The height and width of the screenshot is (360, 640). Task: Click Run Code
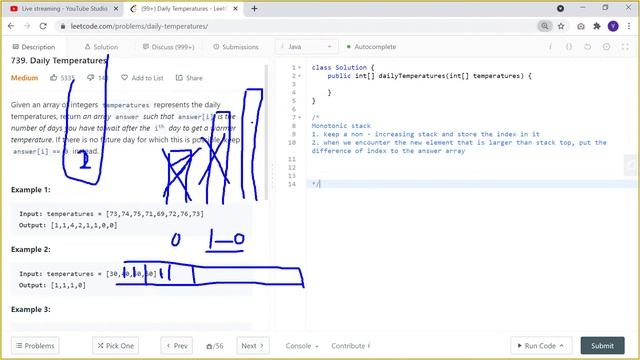tap(541, 346)
